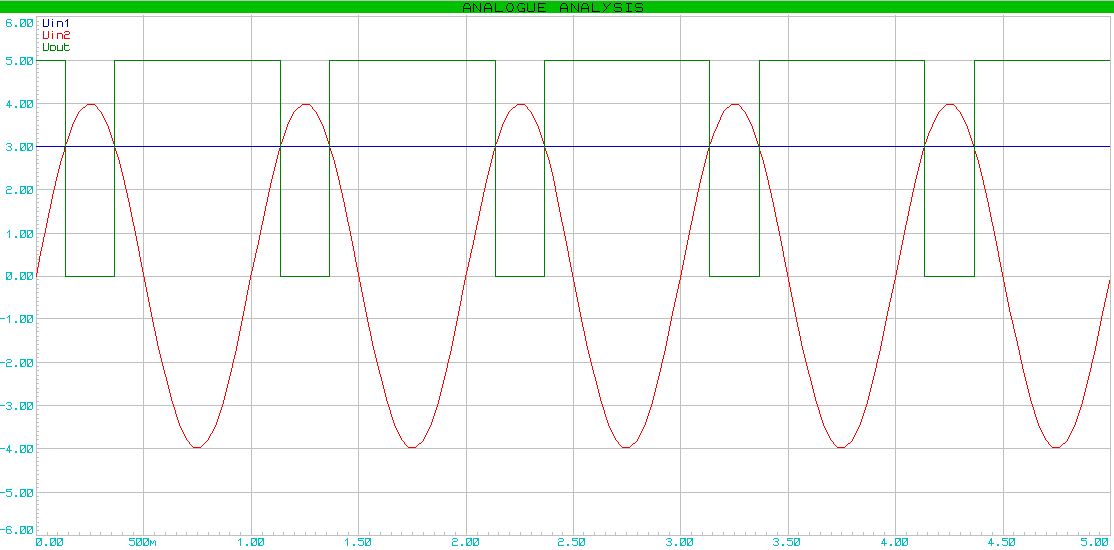The image size is (1114, 550).
Task: Click the 3.00 y-axis label
Action: (x=19, y=148)
